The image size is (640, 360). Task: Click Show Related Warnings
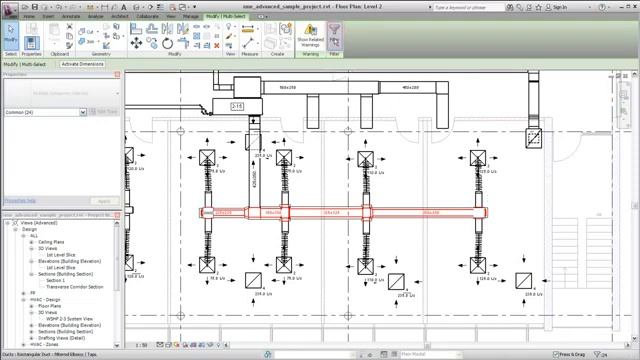[311, 36]
